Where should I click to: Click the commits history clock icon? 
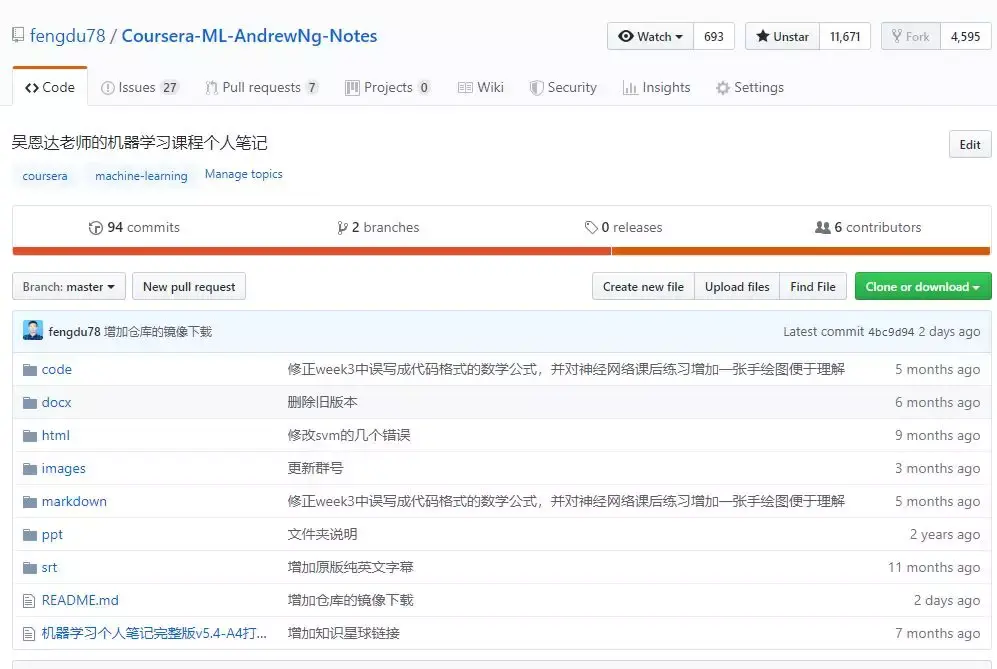95,228
